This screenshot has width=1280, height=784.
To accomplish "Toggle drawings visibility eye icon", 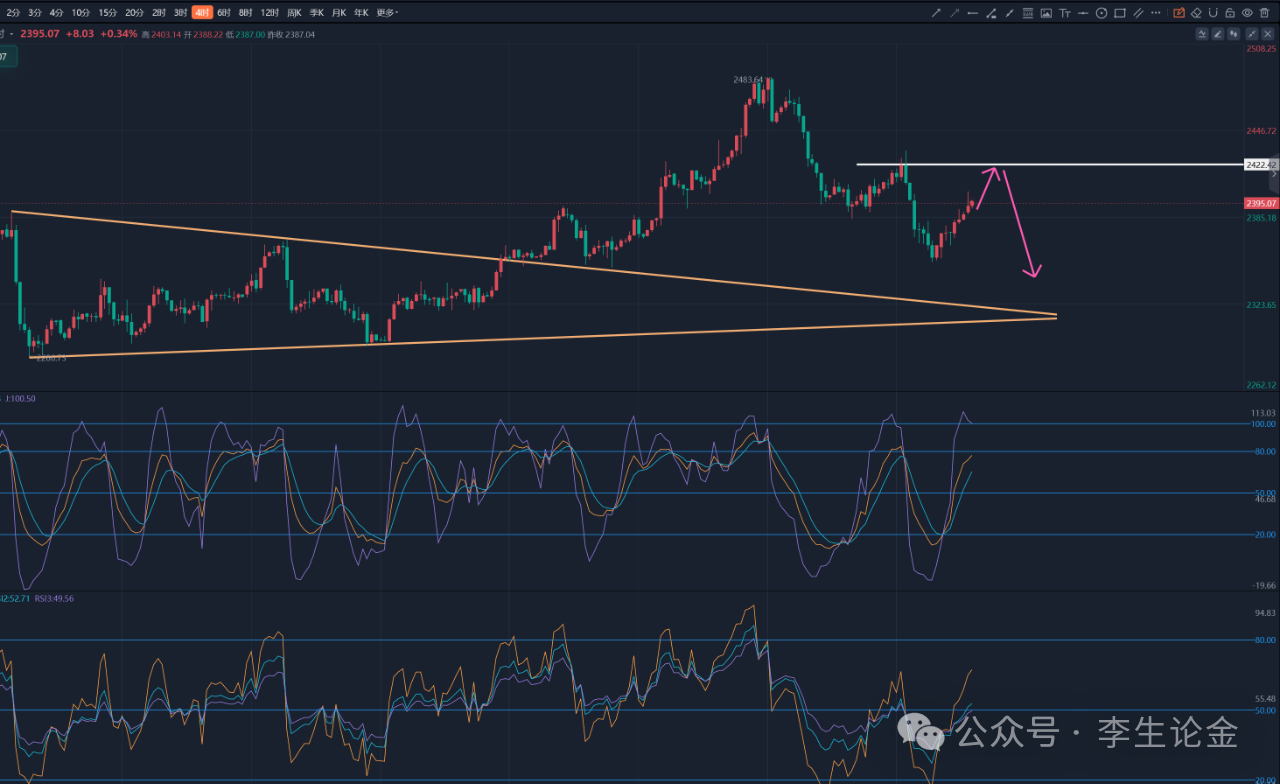I will pyautogui.click(x=1247, y=13).
